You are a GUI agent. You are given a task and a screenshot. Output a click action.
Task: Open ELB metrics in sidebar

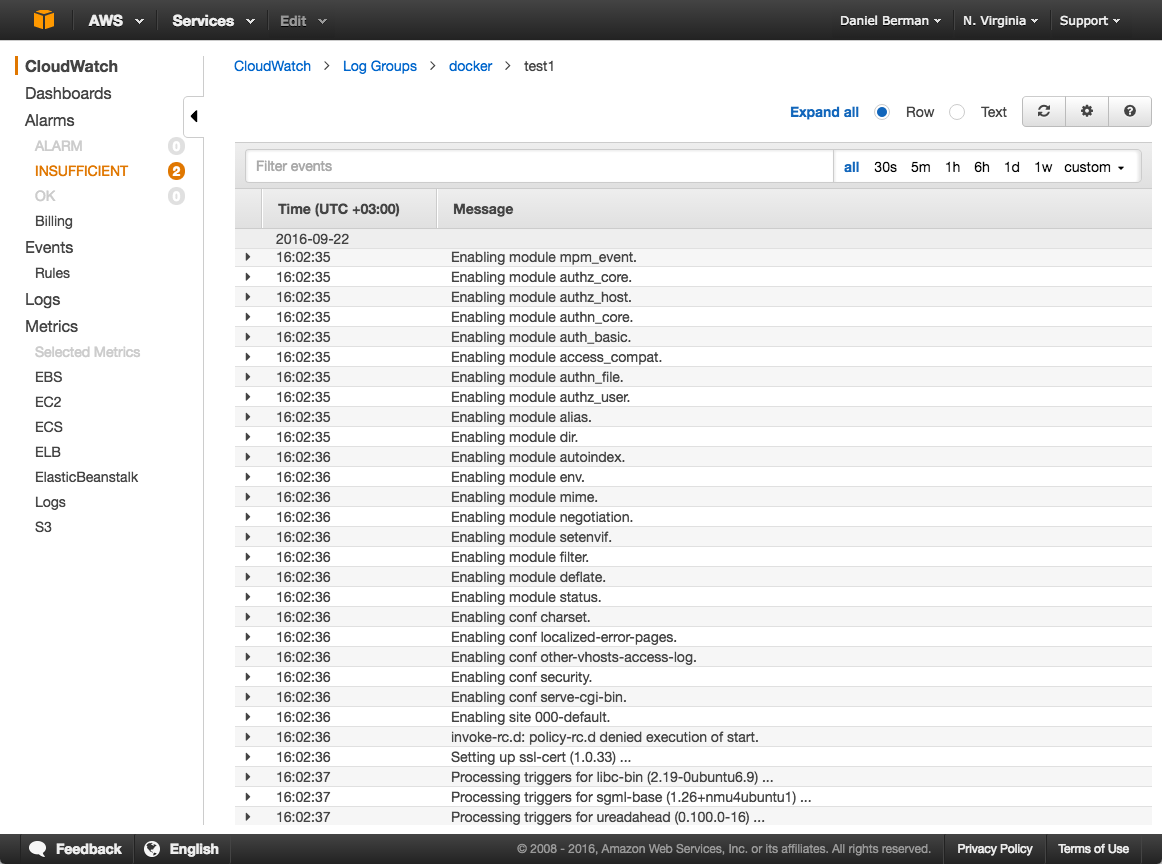pos(47,452)
